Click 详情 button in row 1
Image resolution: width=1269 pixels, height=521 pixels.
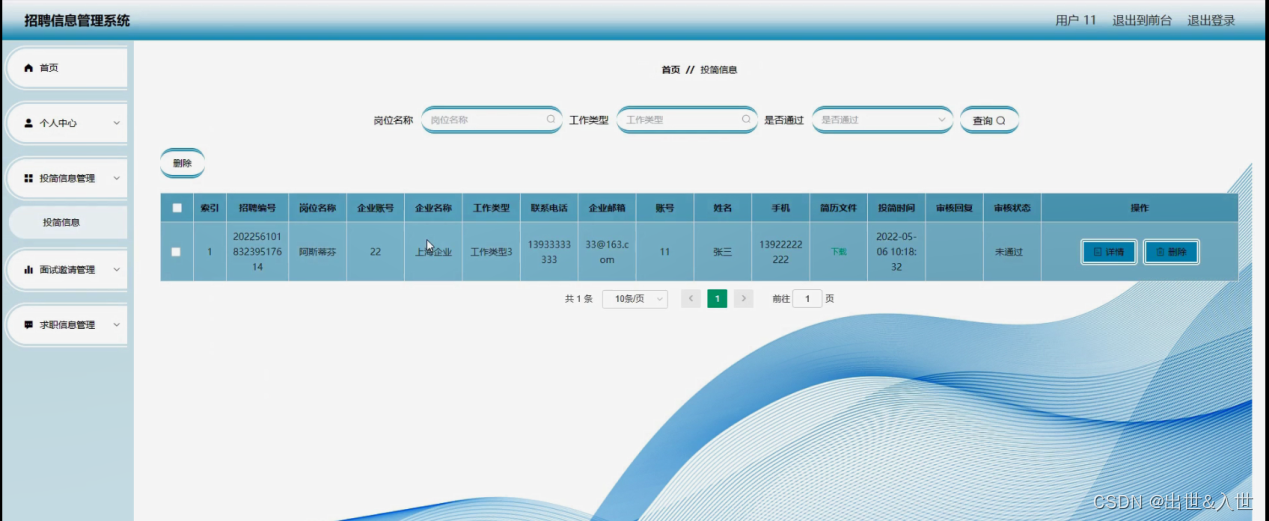tap(1109, 252)
